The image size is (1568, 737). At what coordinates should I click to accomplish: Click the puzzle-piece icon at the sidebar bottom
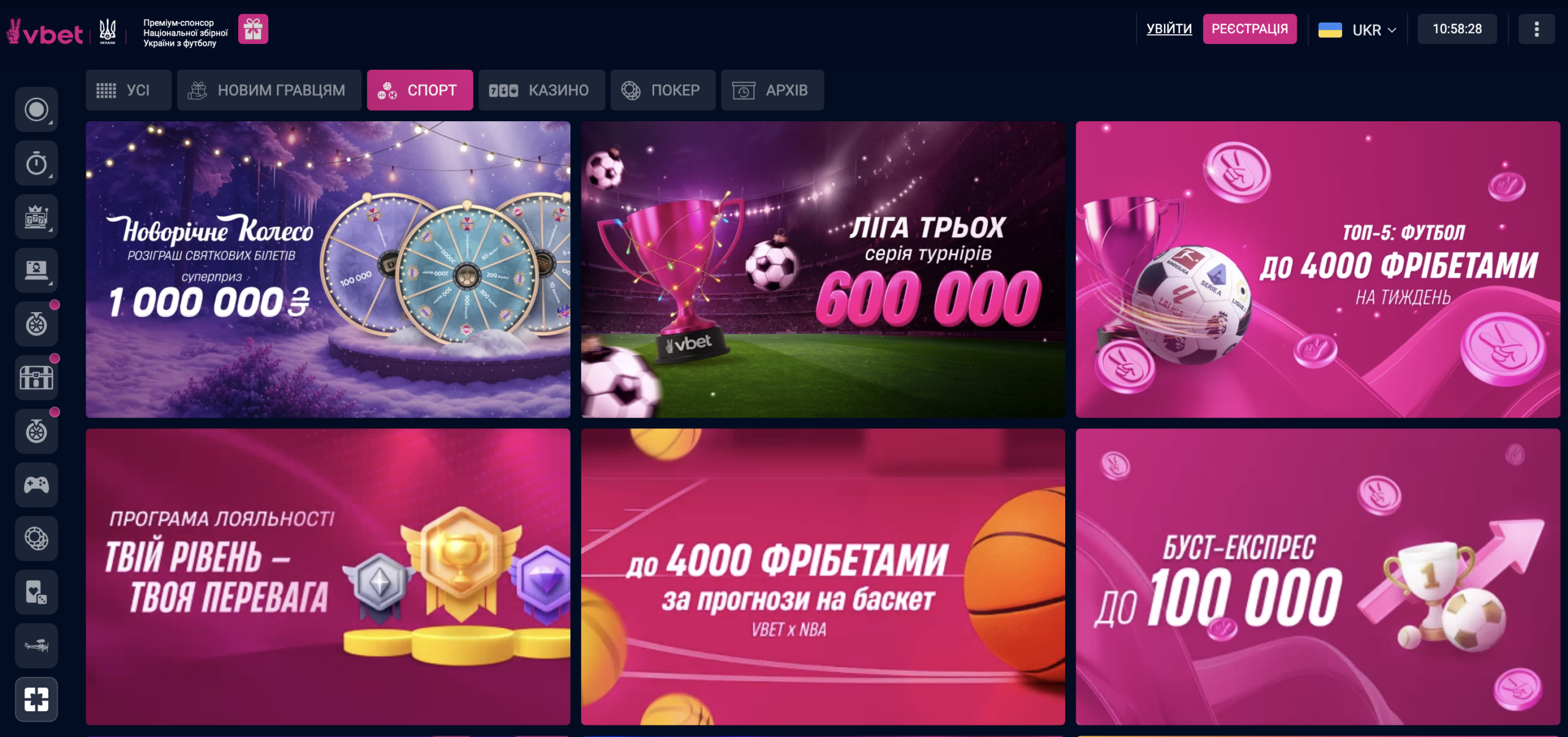36,699
